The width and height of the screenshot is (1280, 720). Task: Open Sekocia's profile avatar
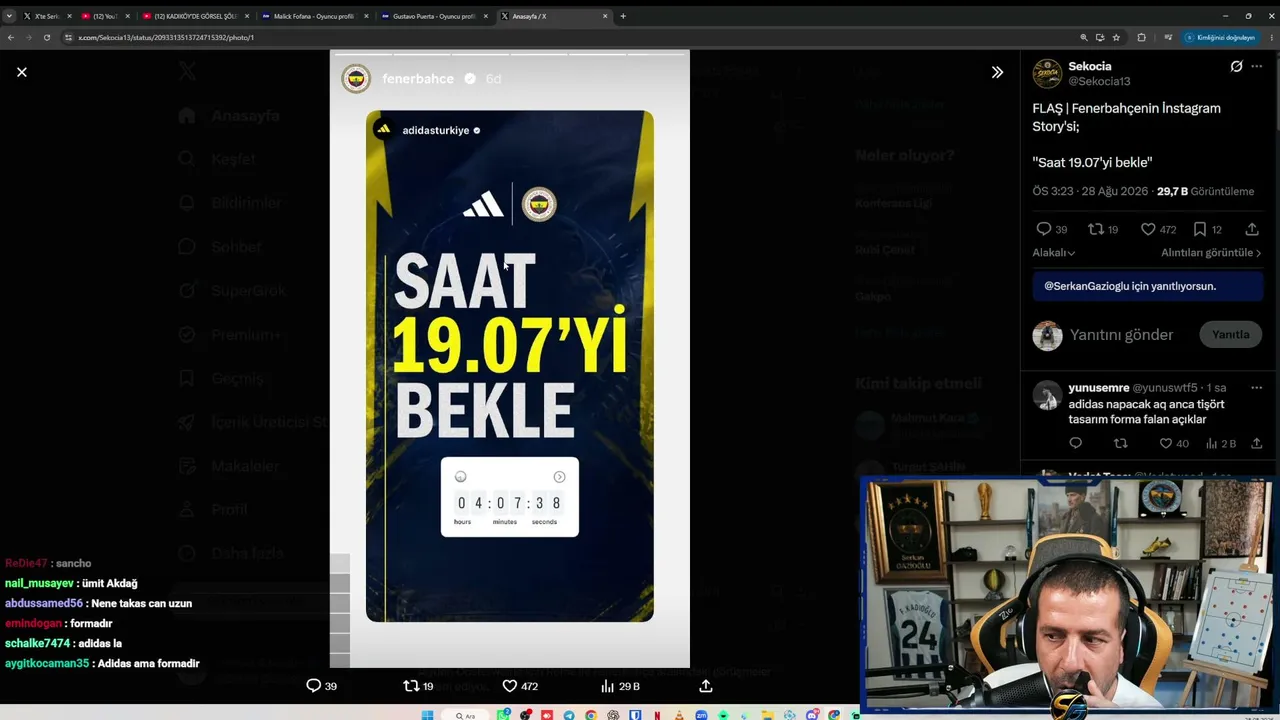pyautogui.click(x=1047, y=73)
